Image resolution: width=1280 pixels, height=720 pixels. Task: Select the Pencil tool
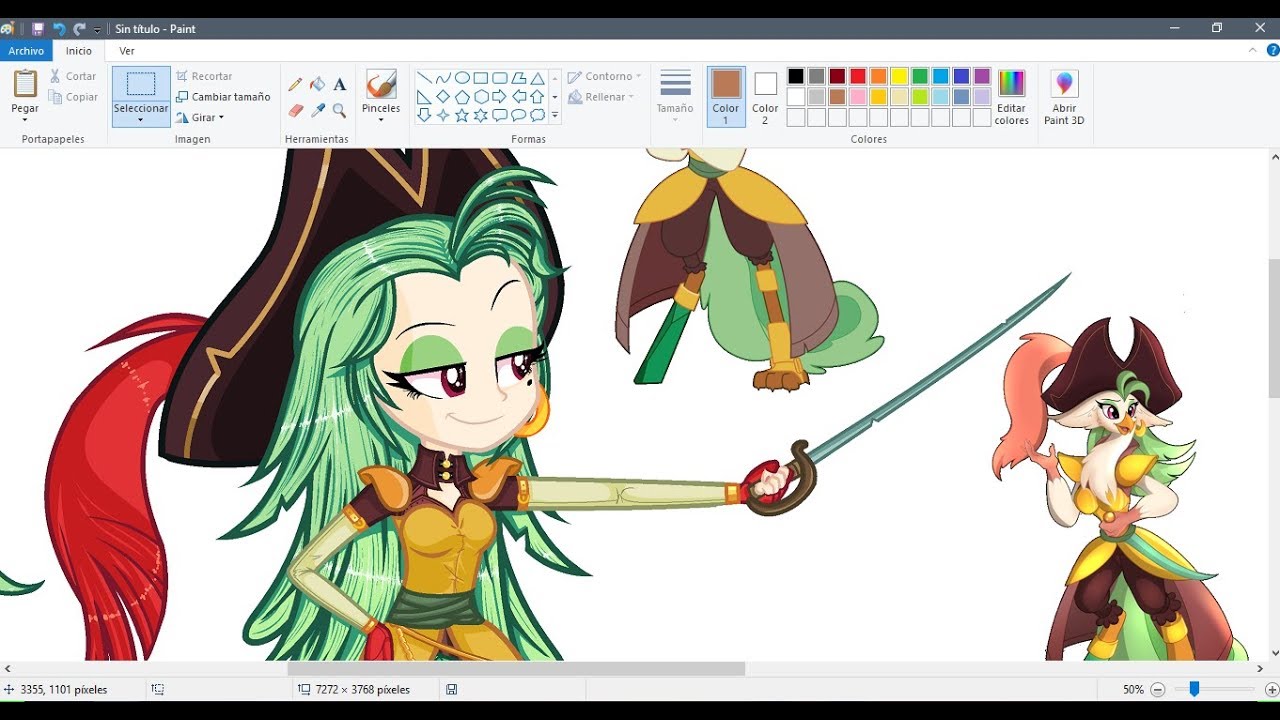coord(296,84)
